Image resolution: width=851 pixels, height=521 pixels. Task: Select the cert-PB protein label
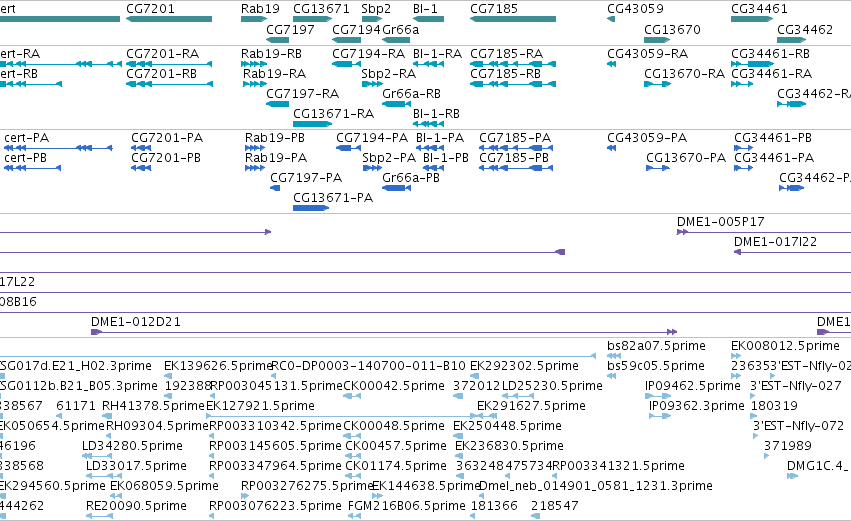[26, 157]
